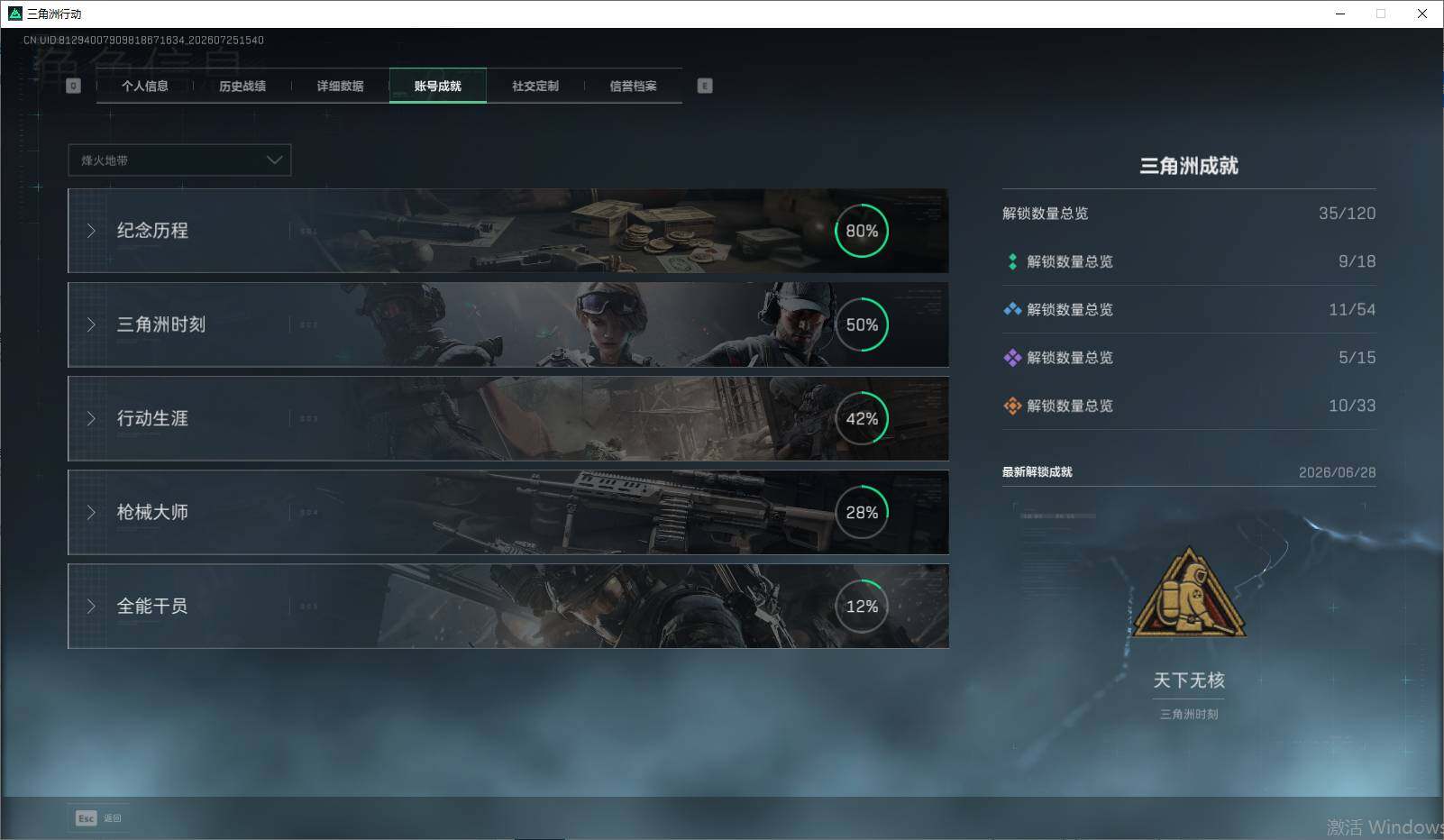This screenshot has height=840, width=1444.
Task: Click the 28% progress ring
Action: click(862, 512)
